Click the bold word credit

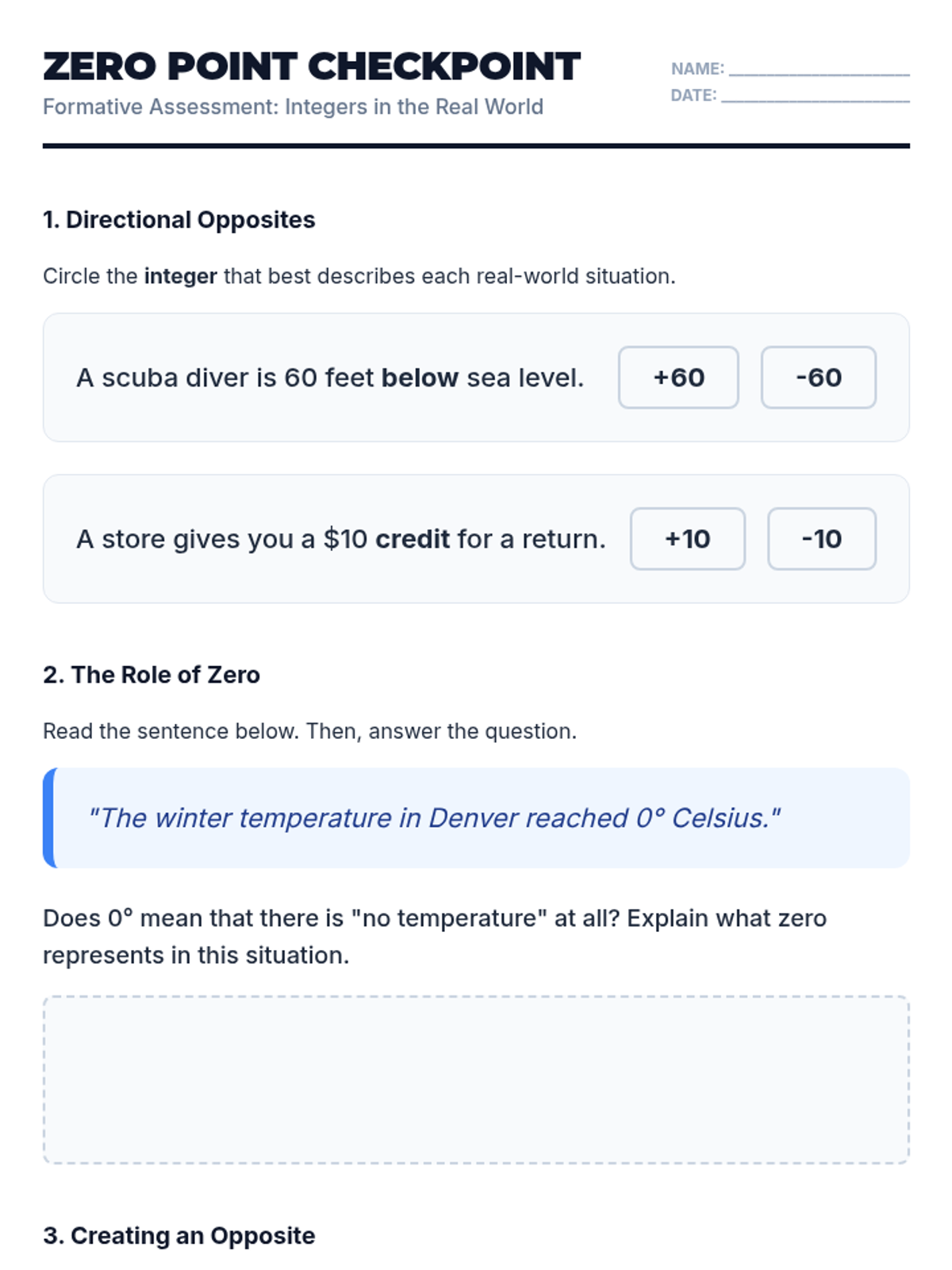[x=413, y=539]
